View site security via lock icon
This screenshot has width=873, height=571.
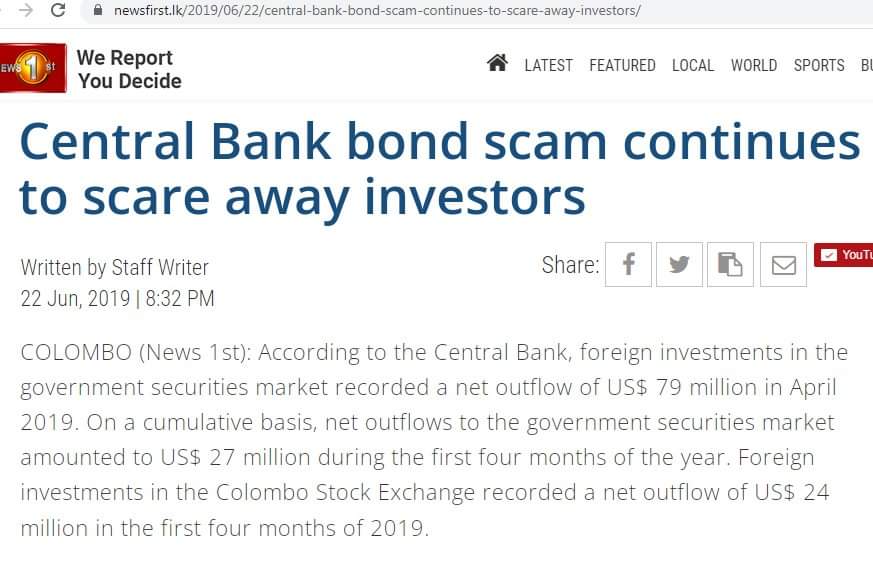(x=98, y=10)
